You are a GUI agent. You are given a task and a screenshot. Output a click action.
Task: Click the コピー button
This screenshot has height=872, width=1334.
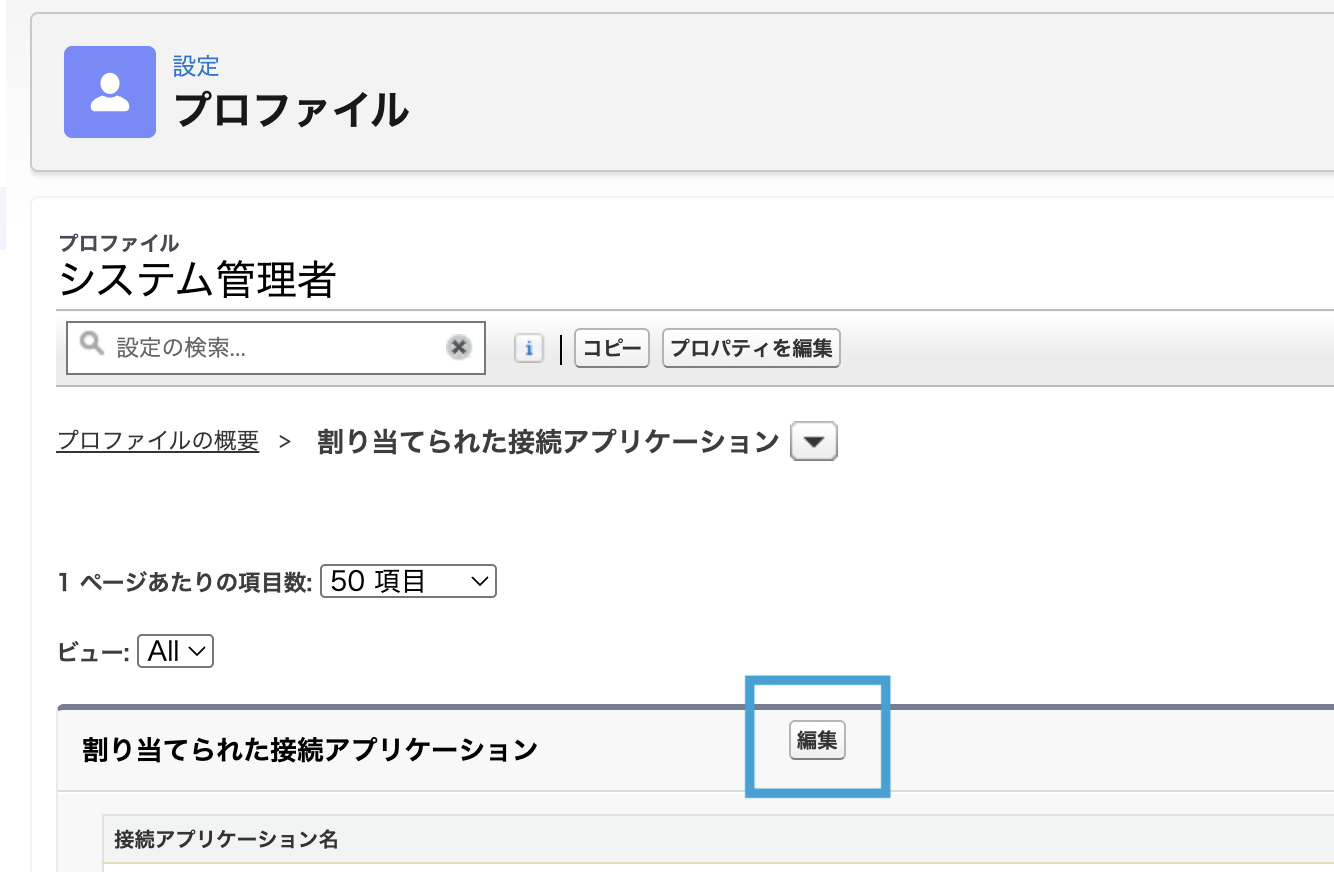pyautogui.click(x=612, y=348)
